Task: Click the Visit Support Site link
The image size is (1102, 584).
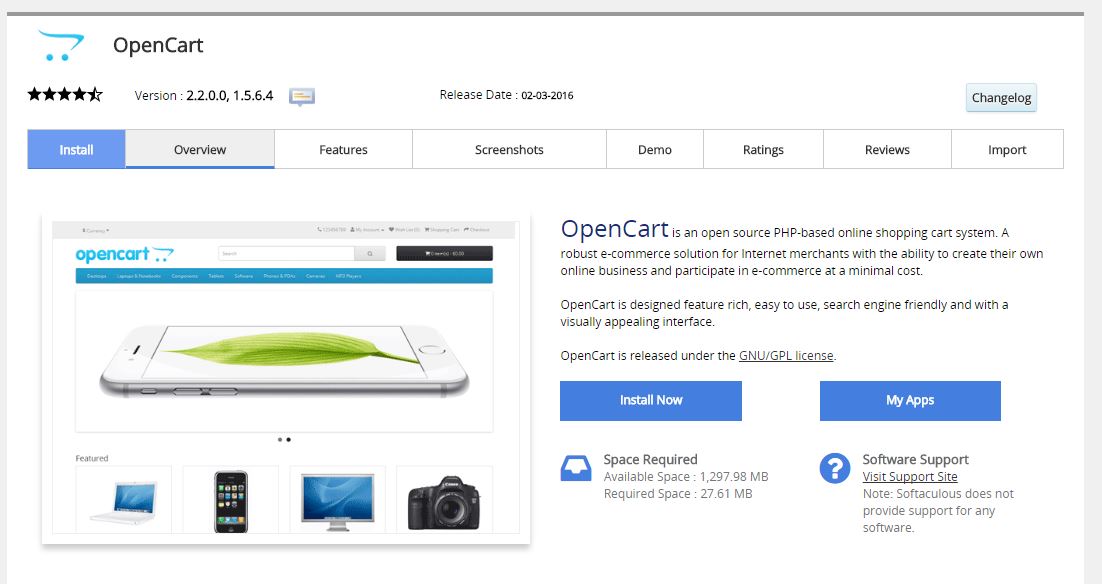Action: point(910,476)
